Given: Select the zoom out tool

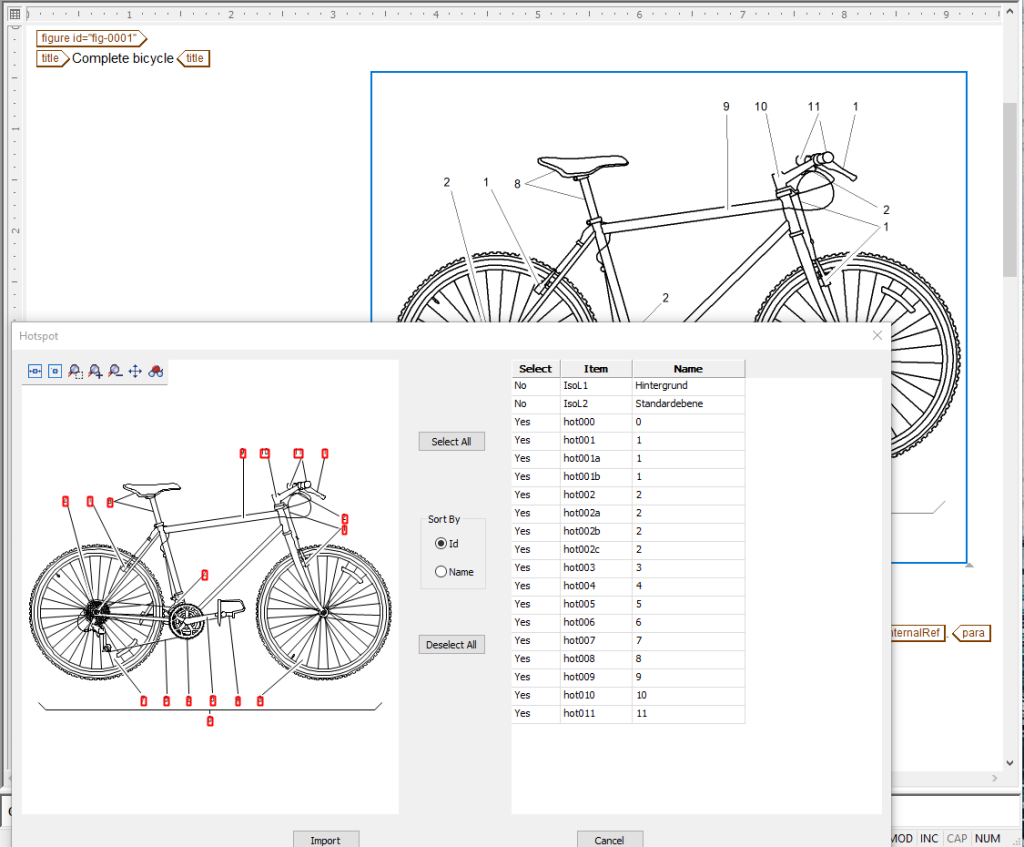Looking at the screenshot, I should click(114, 371).
